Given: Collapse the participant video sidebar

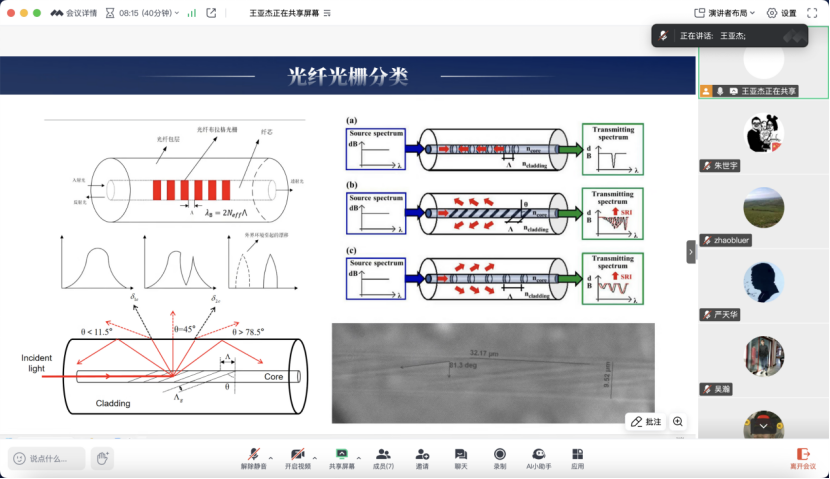Looking at the screenshot, I should [691, 251].
